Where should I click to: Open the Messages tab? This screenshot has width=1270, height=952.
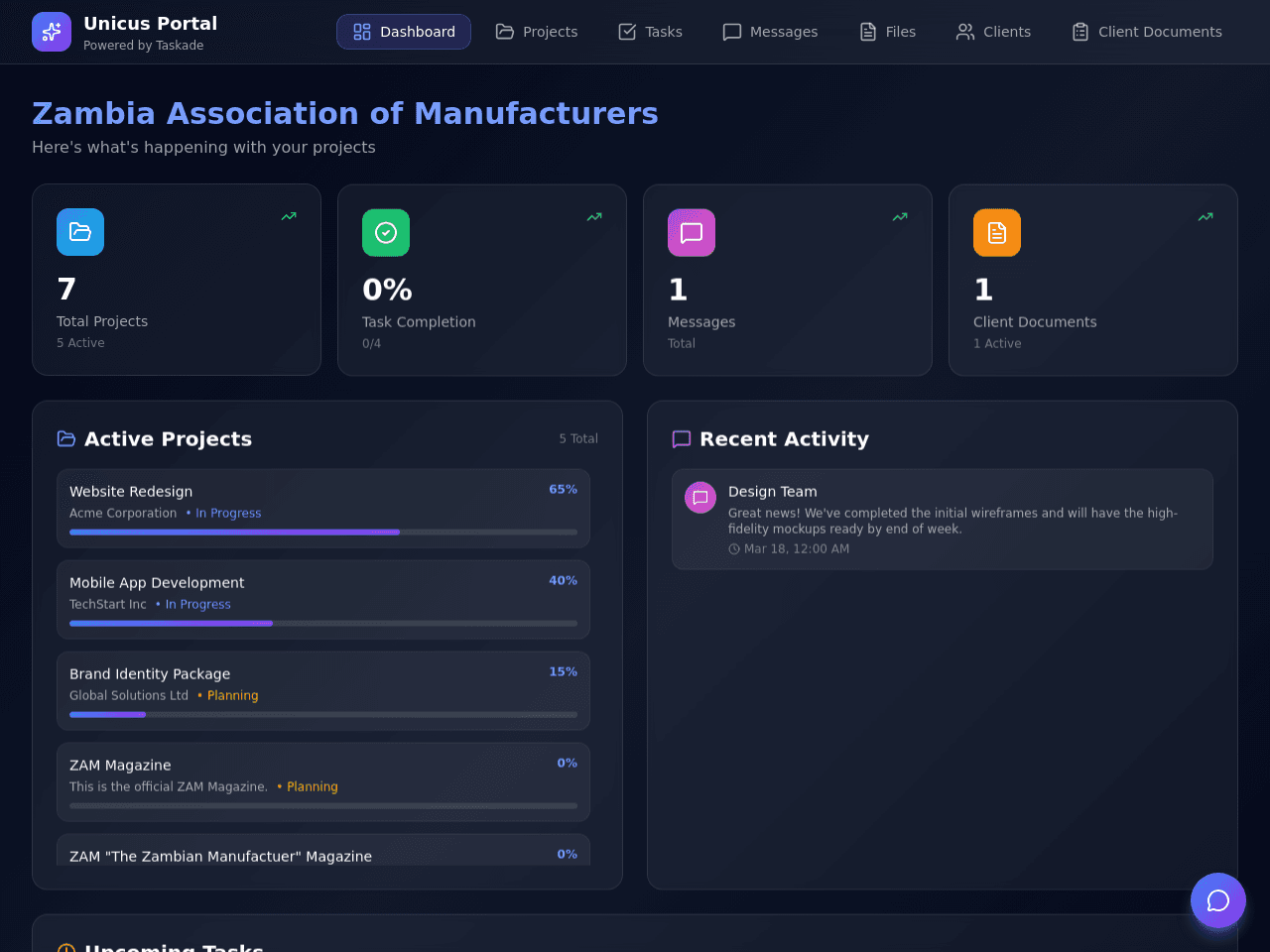point(770,32)
